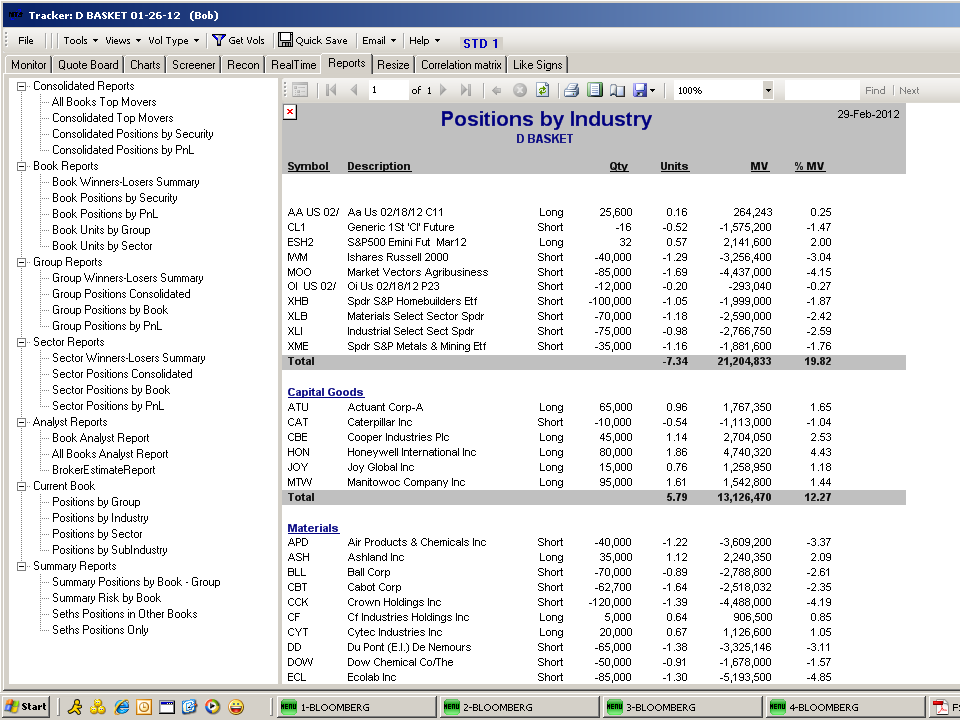Go to first page of the report
Viewport: 960px width, 720px height.
(x=331, y=91)
